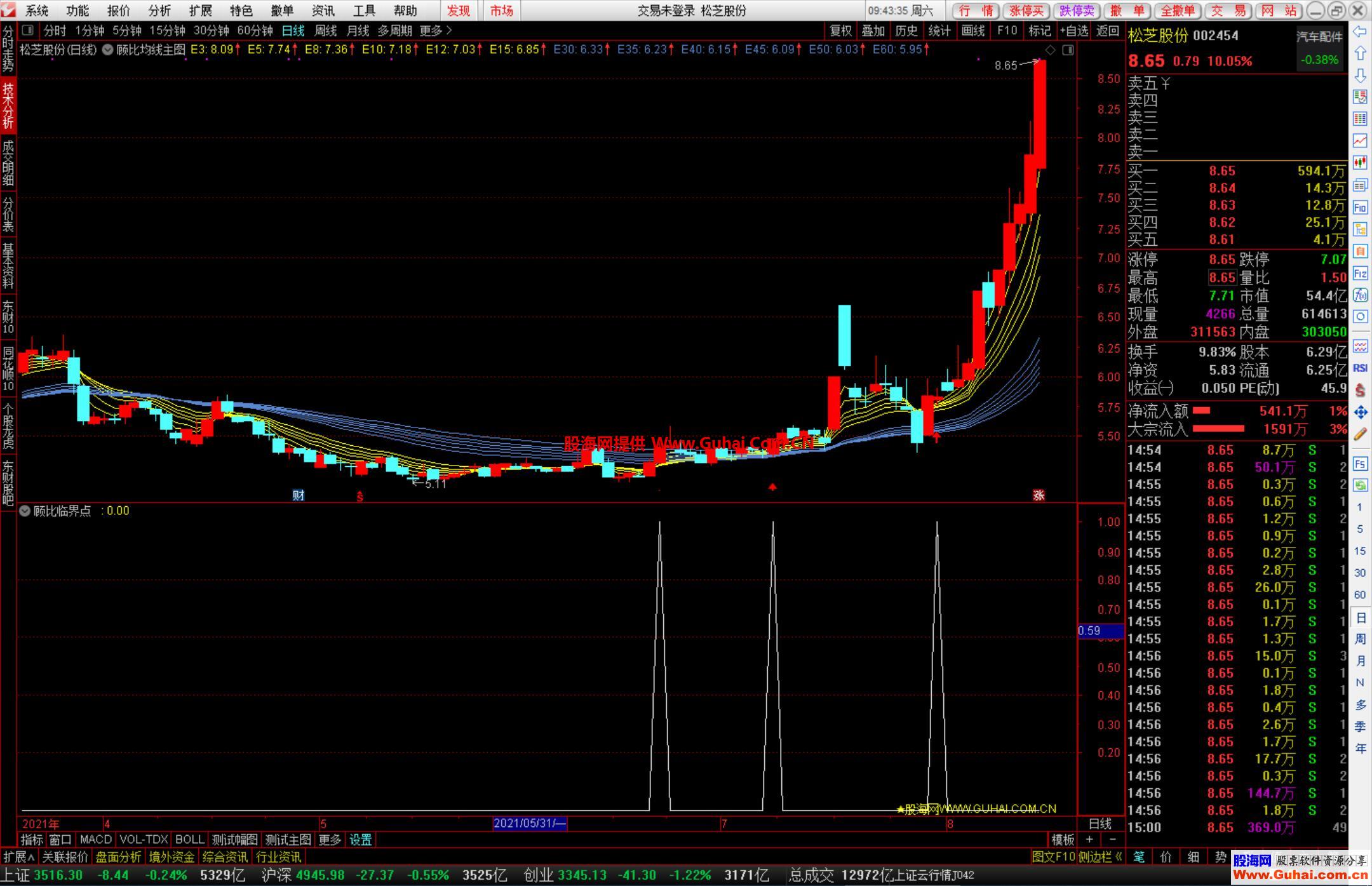Toggle the panel layout icon beside the diamond

click(x=1068, y=50)
